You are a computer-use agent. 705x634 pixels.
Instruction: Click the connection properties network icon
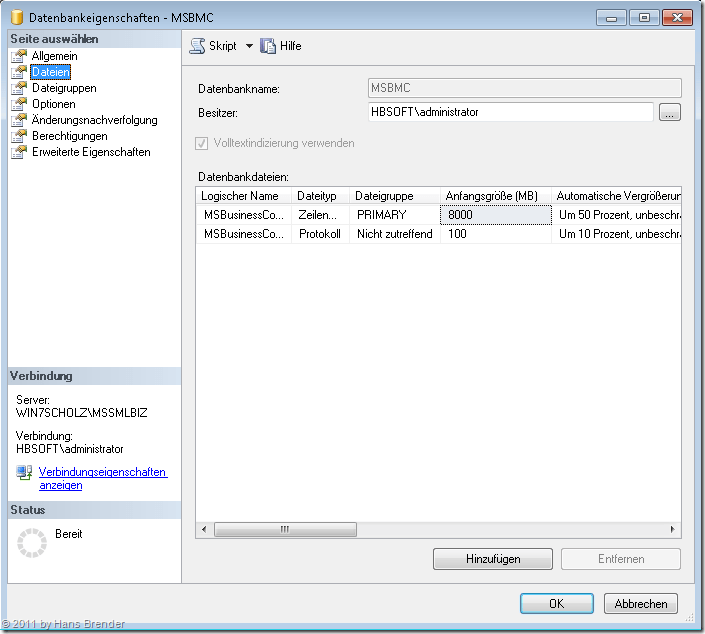24,473
